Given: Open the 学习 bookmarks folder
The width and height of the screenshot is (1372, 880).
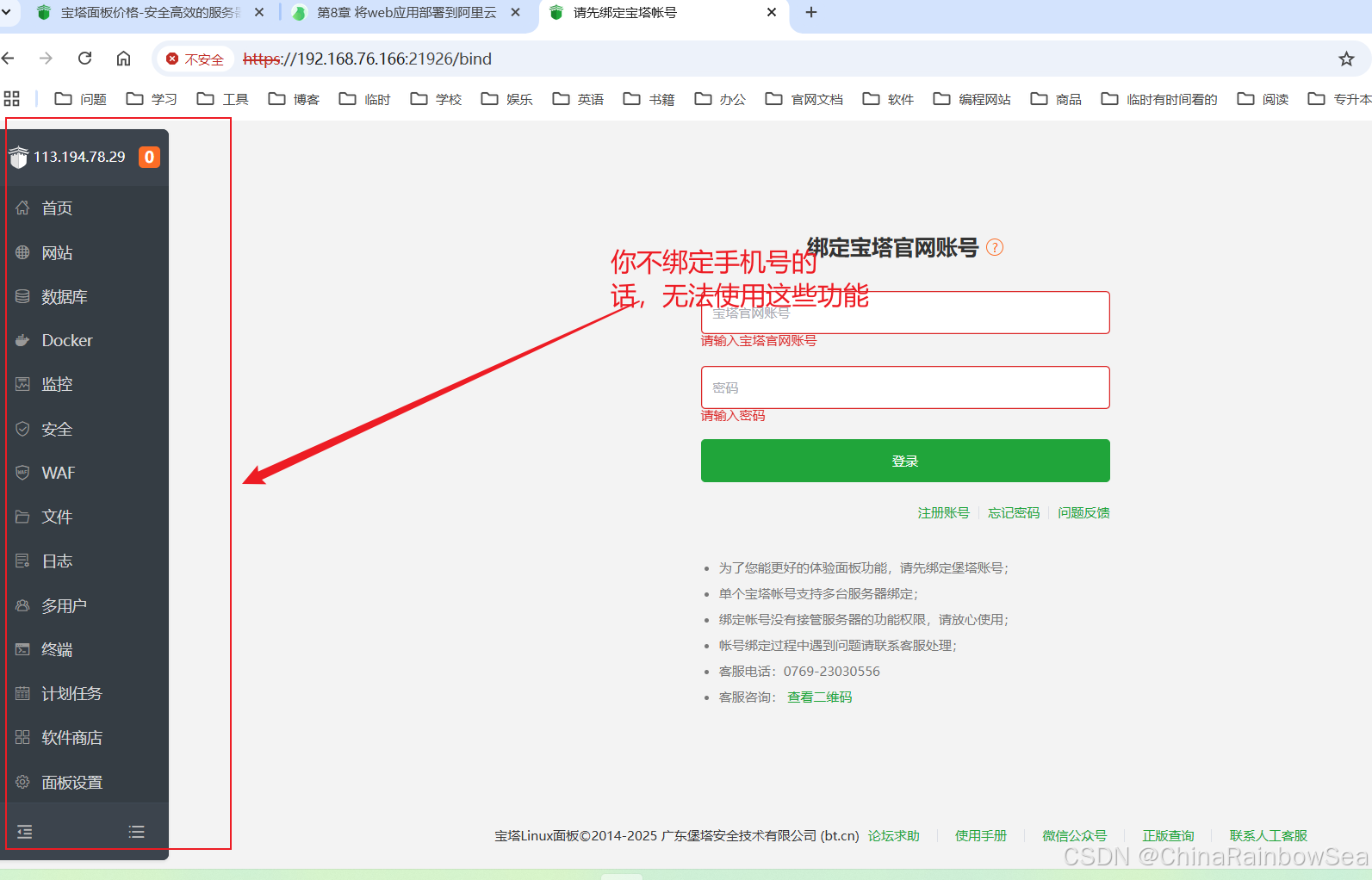Looking at the screenshot, I should tap(152, 99).
